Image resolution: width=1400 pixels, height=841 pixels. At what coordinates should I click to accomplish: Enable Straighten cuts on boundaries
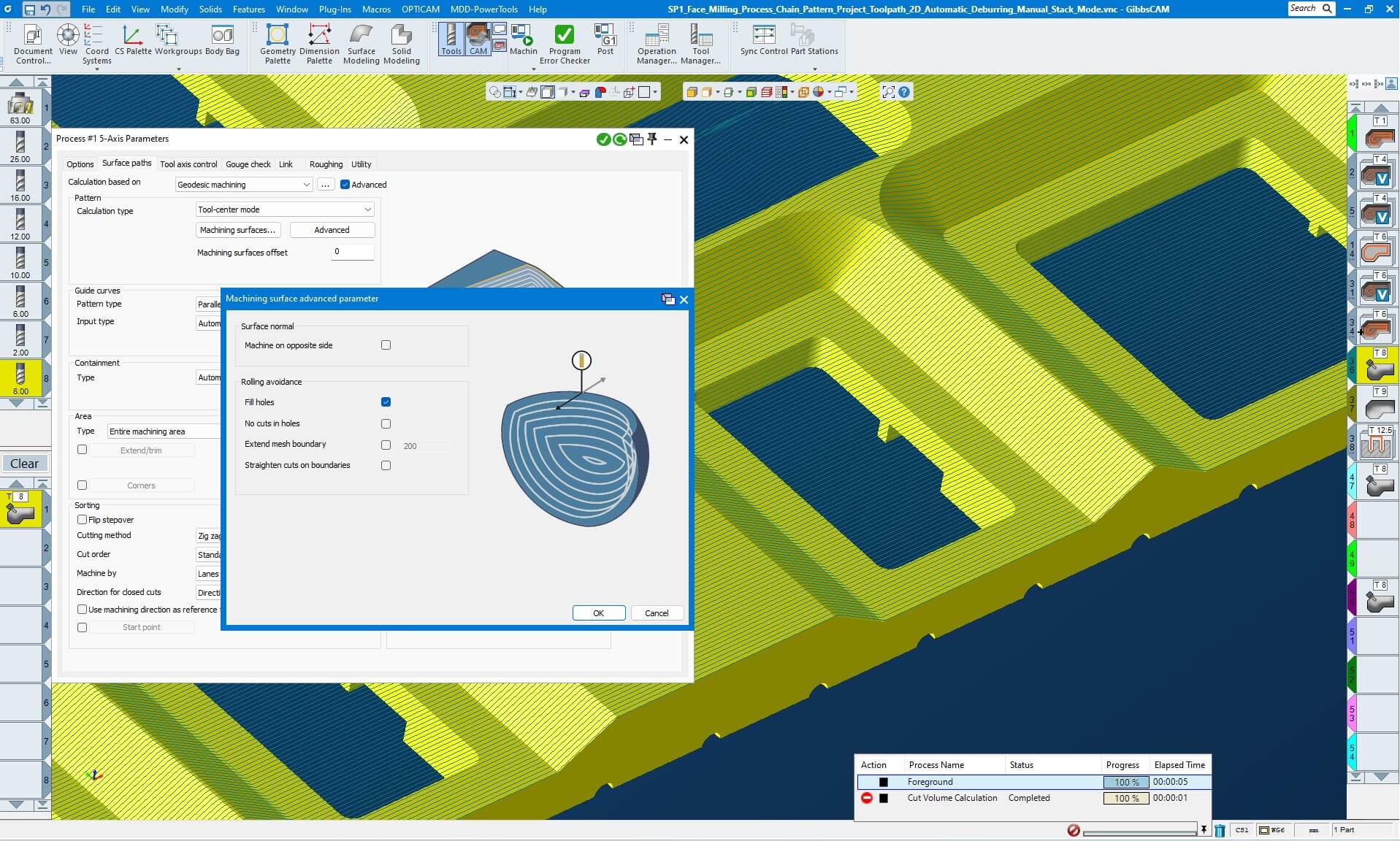coord(386,466)
